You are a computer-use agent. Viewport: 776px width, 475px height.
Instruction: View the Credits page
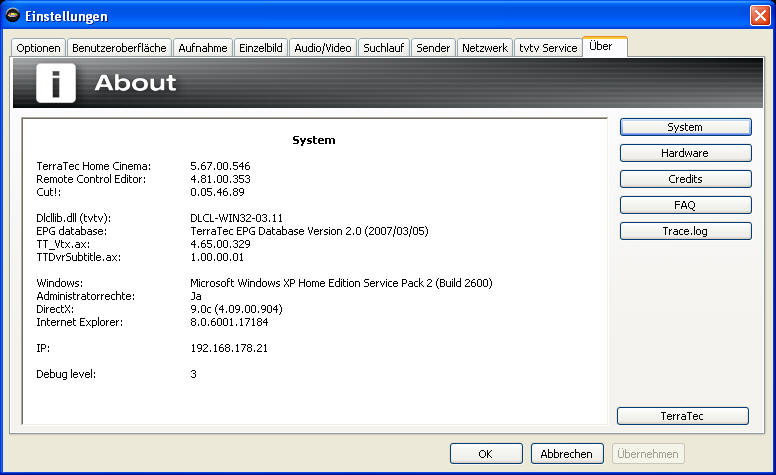(685, 179)
